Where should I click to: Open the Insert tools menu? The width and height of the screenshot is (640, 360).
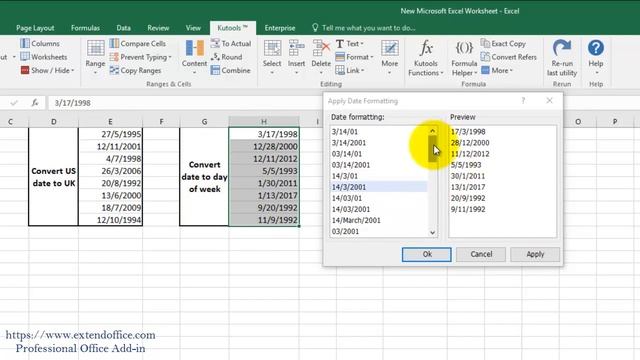[x=296, y=57]
